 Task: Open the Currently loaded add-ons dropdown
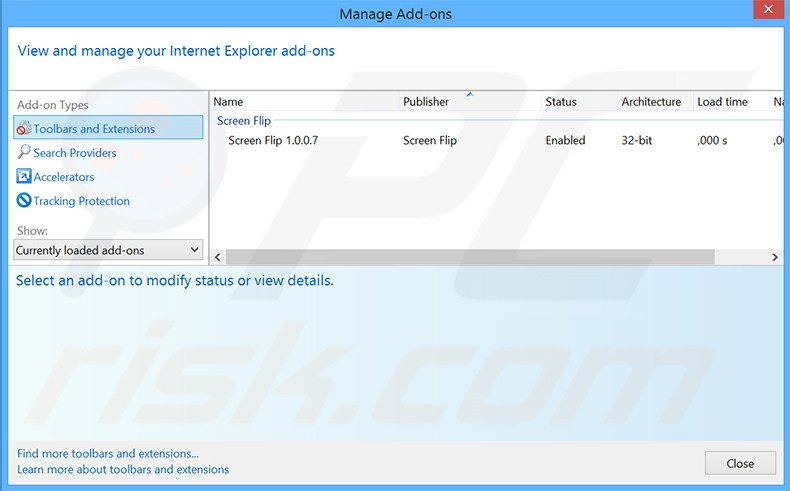point(109,250)
